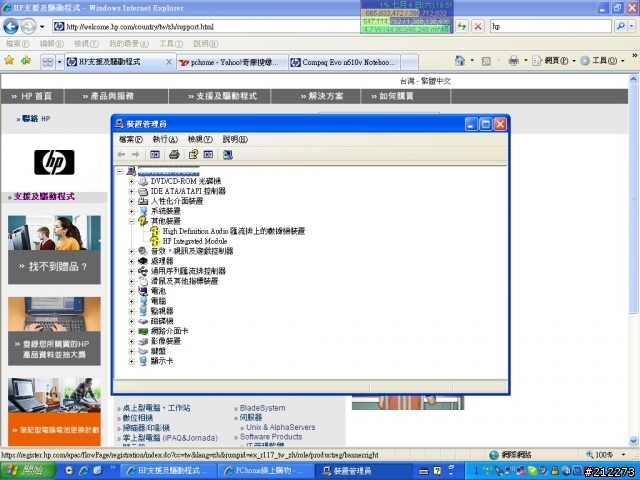Close the HP支援及驅動程式 browser tab

pyautogui.click(x=169, y=62)
